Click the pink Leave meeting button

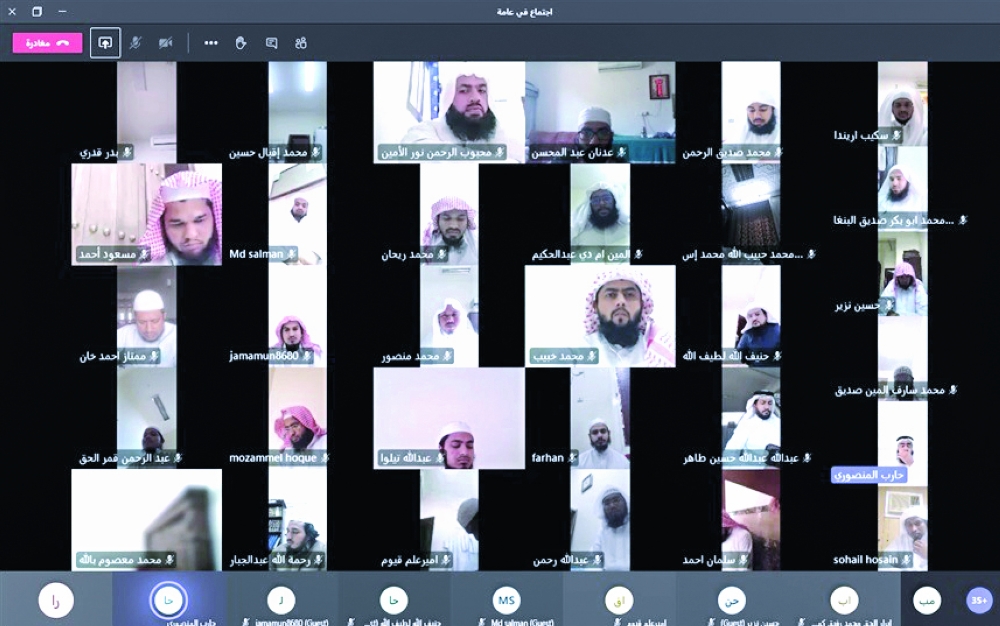pos(47,43)
